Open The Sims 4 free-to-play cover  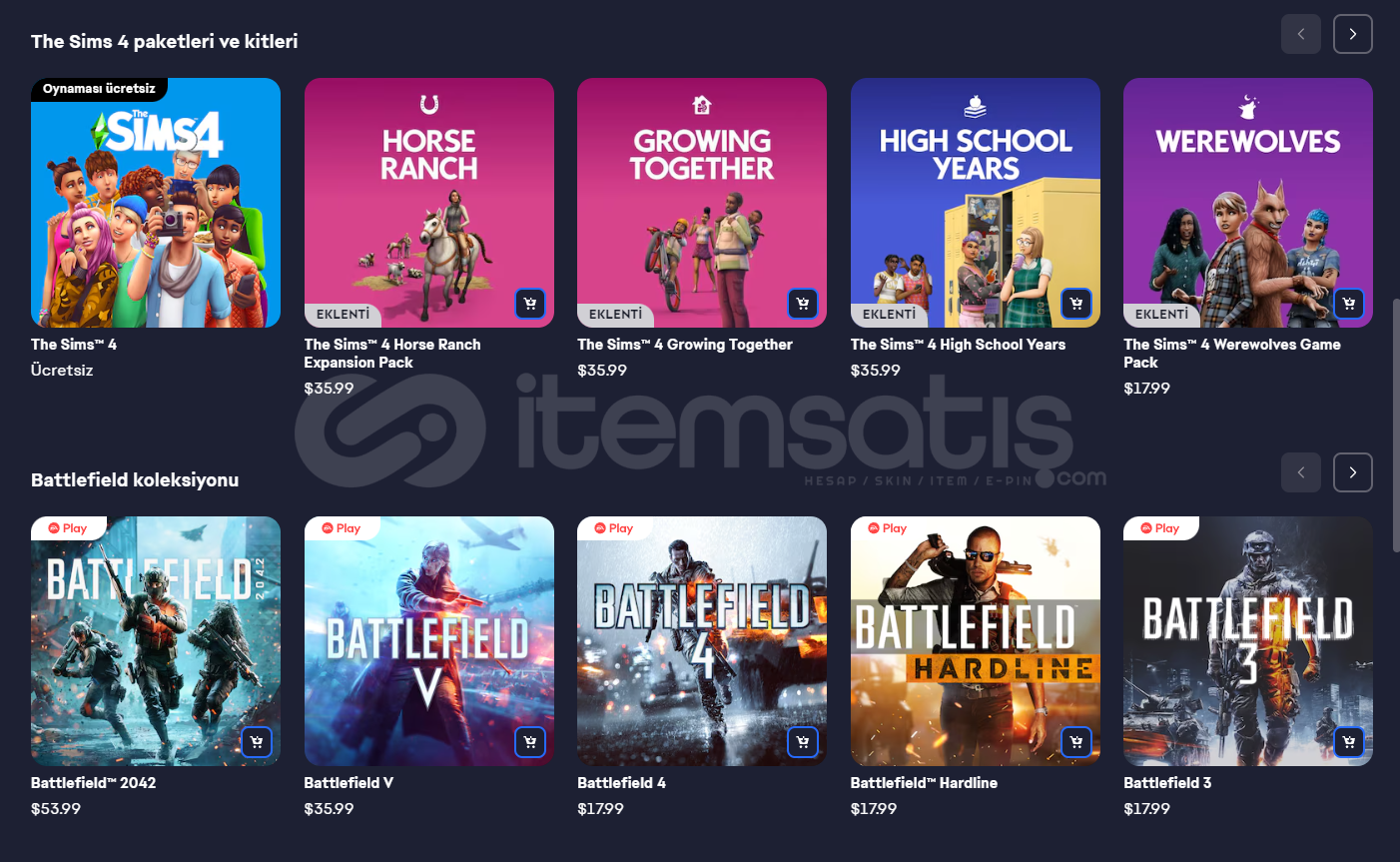156,203
